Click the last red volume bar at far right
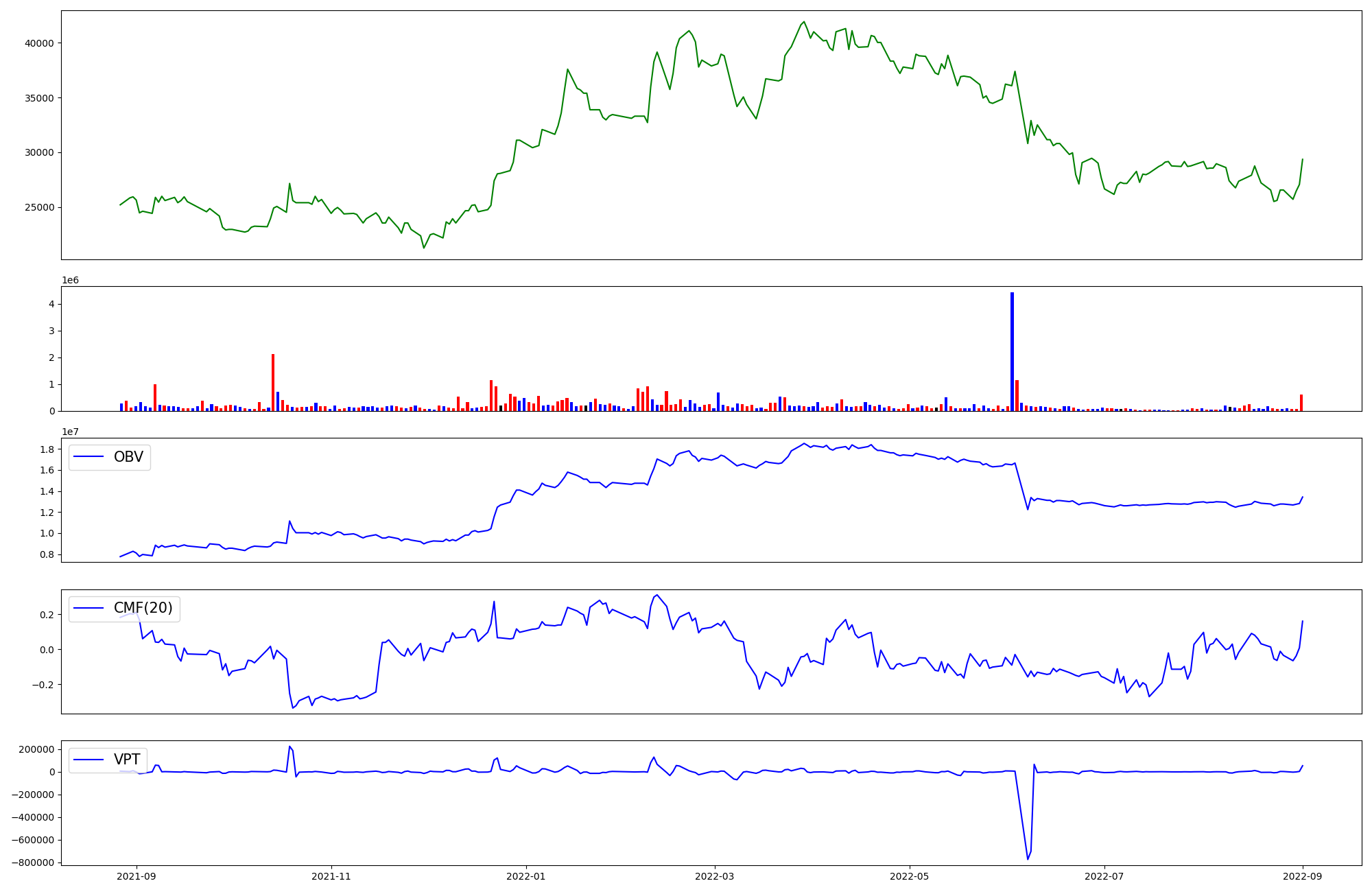The width and height of the screenshot is (1372, 892). (x=1301, y=403)
